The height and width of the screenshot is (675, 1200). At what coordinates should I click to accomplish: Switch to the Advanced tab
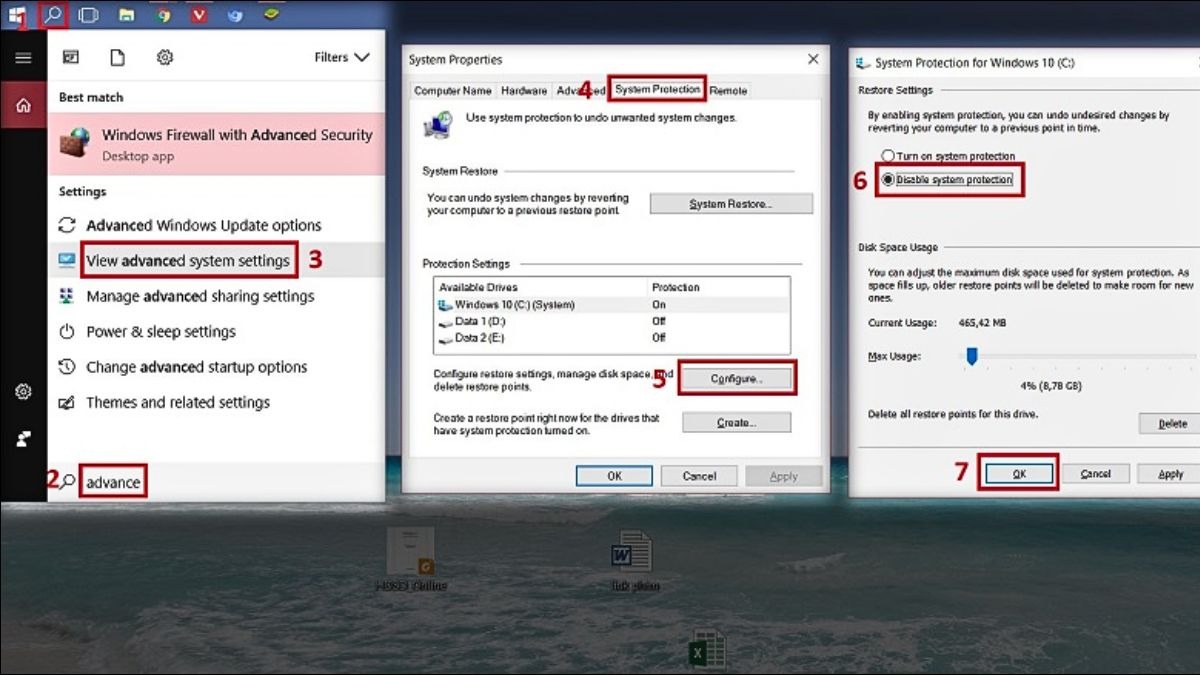tap(580, 90)
